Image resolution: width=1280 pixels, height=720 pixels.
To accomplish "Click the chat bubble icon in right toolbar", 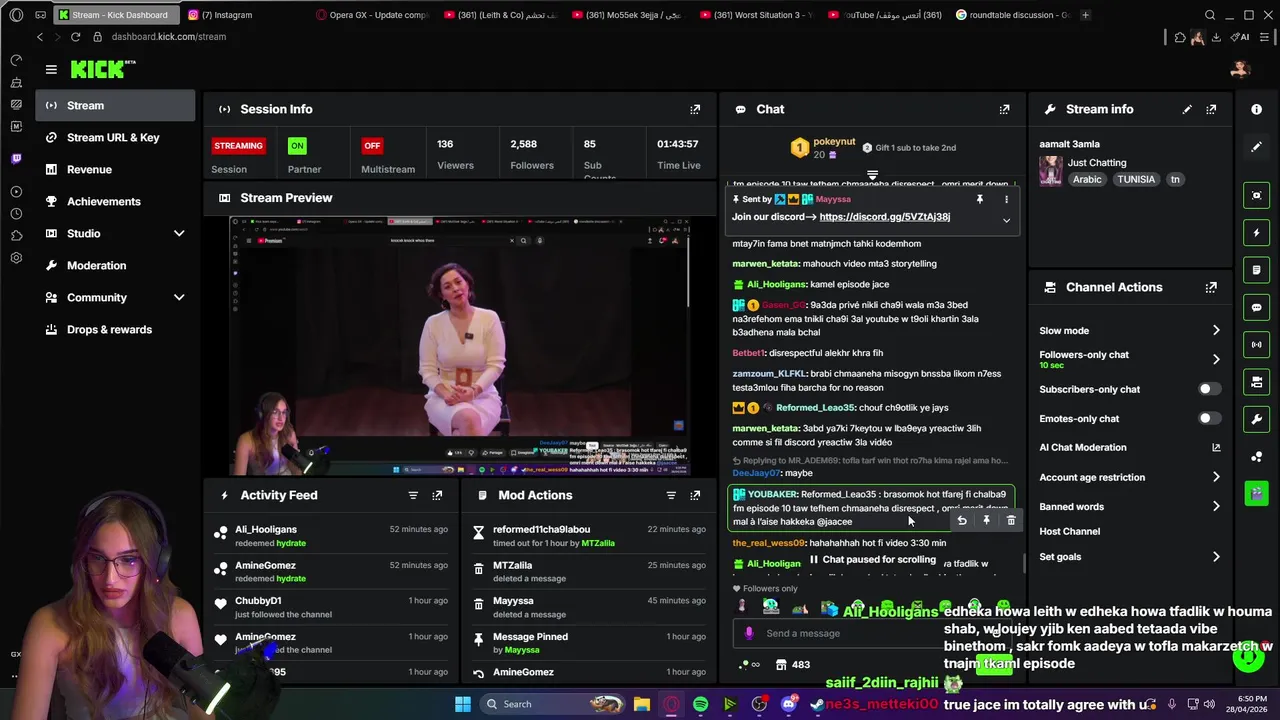I will click(1257, 307).
